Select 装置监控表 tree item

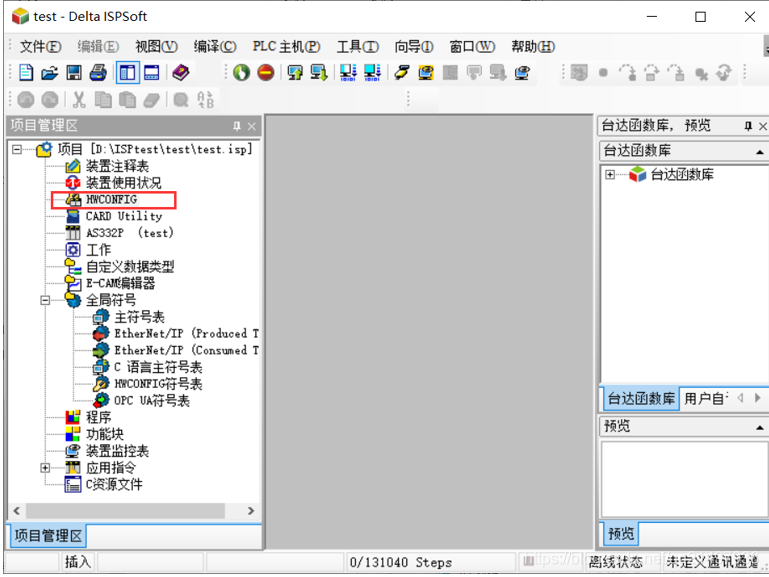(x=117, y=451)
